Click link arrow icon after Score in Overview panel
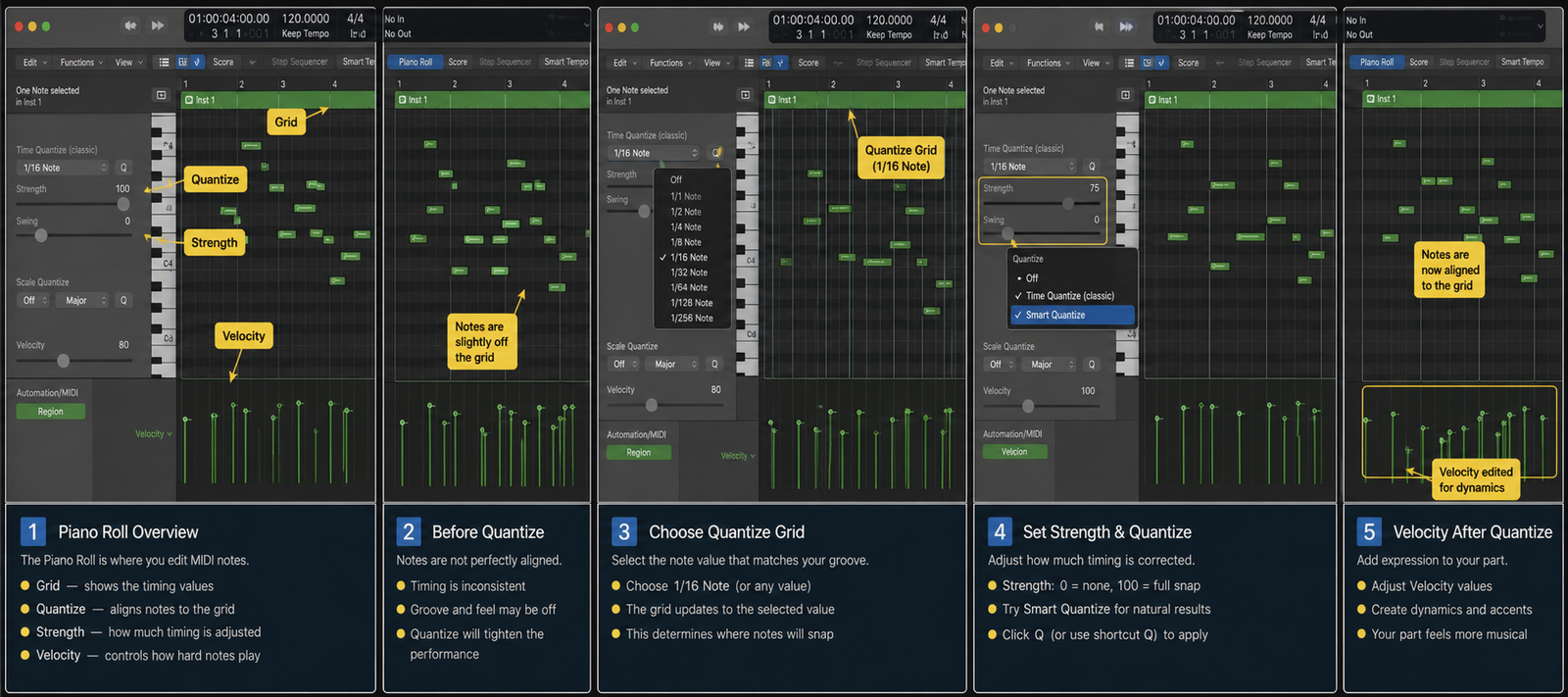 pos(252,62)
